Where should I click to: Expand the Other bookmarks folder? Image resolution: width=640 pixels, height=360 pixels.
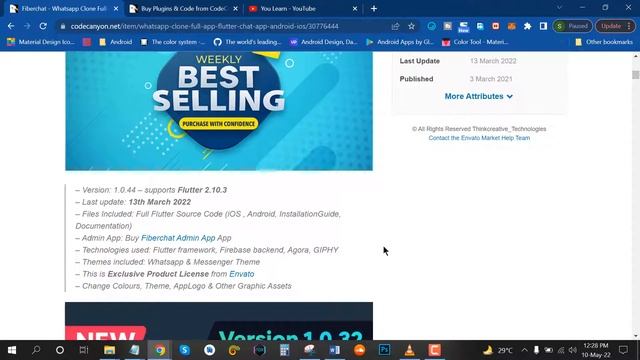click(604, 42)
